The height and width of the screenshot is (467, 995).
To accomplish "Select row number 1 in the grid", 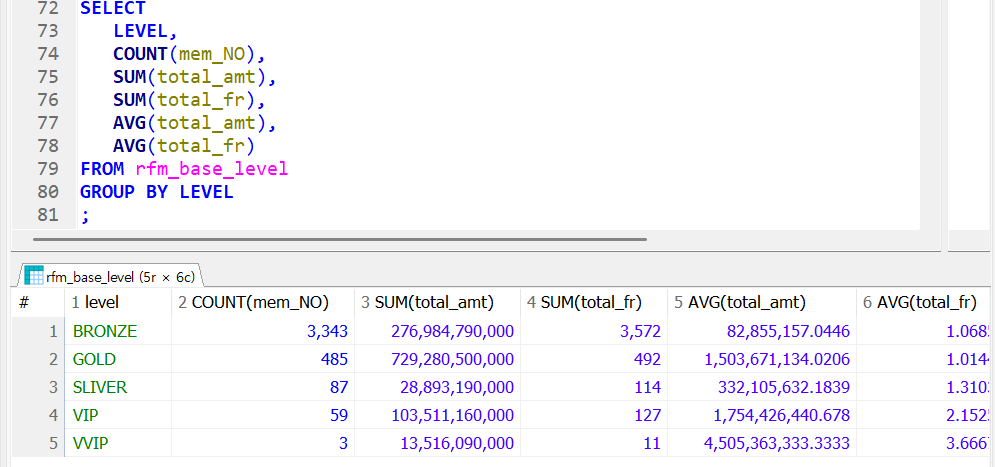I will tap(38, 331).
